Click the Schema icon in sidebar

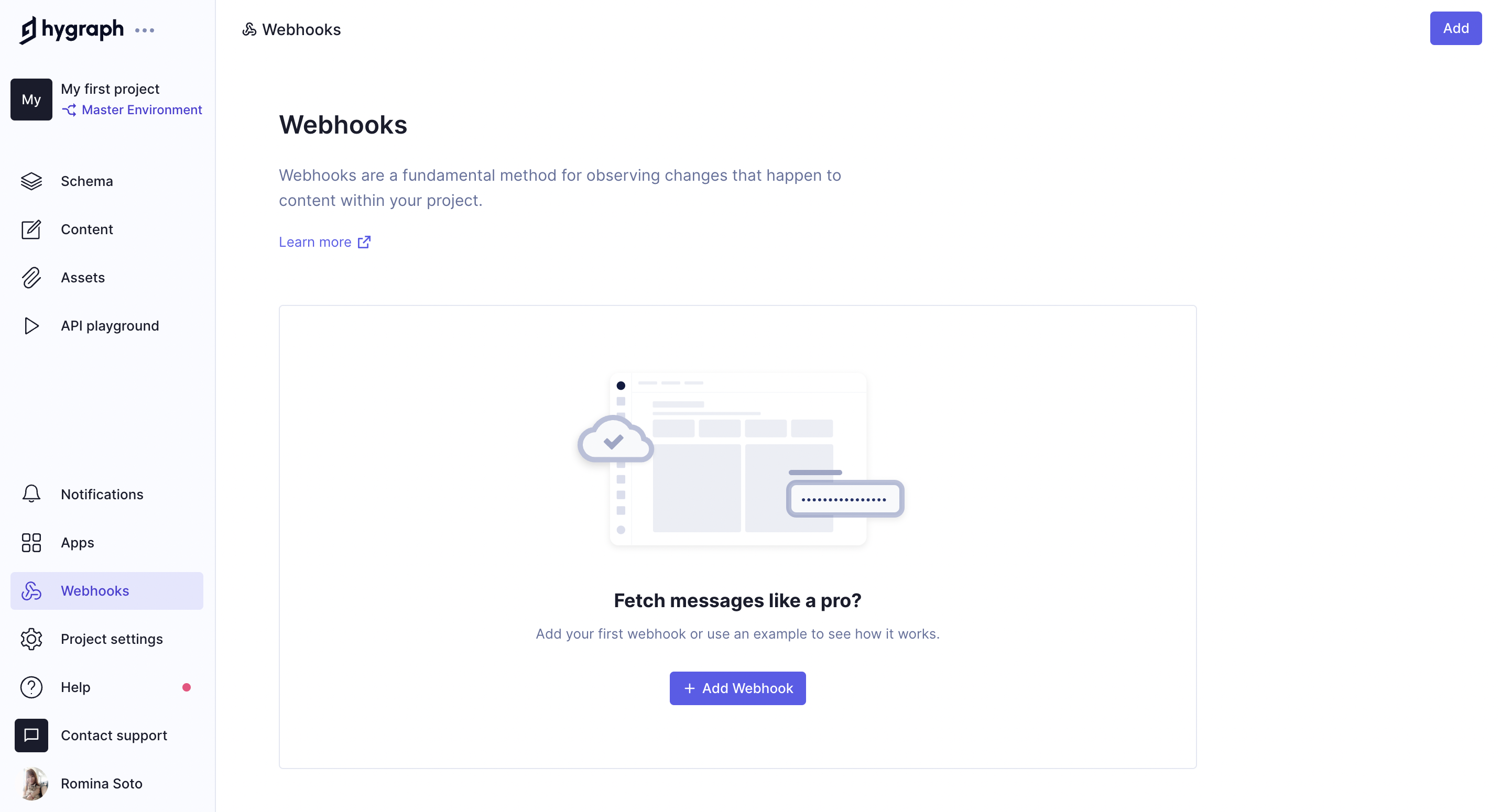click(x=31, y=181)
